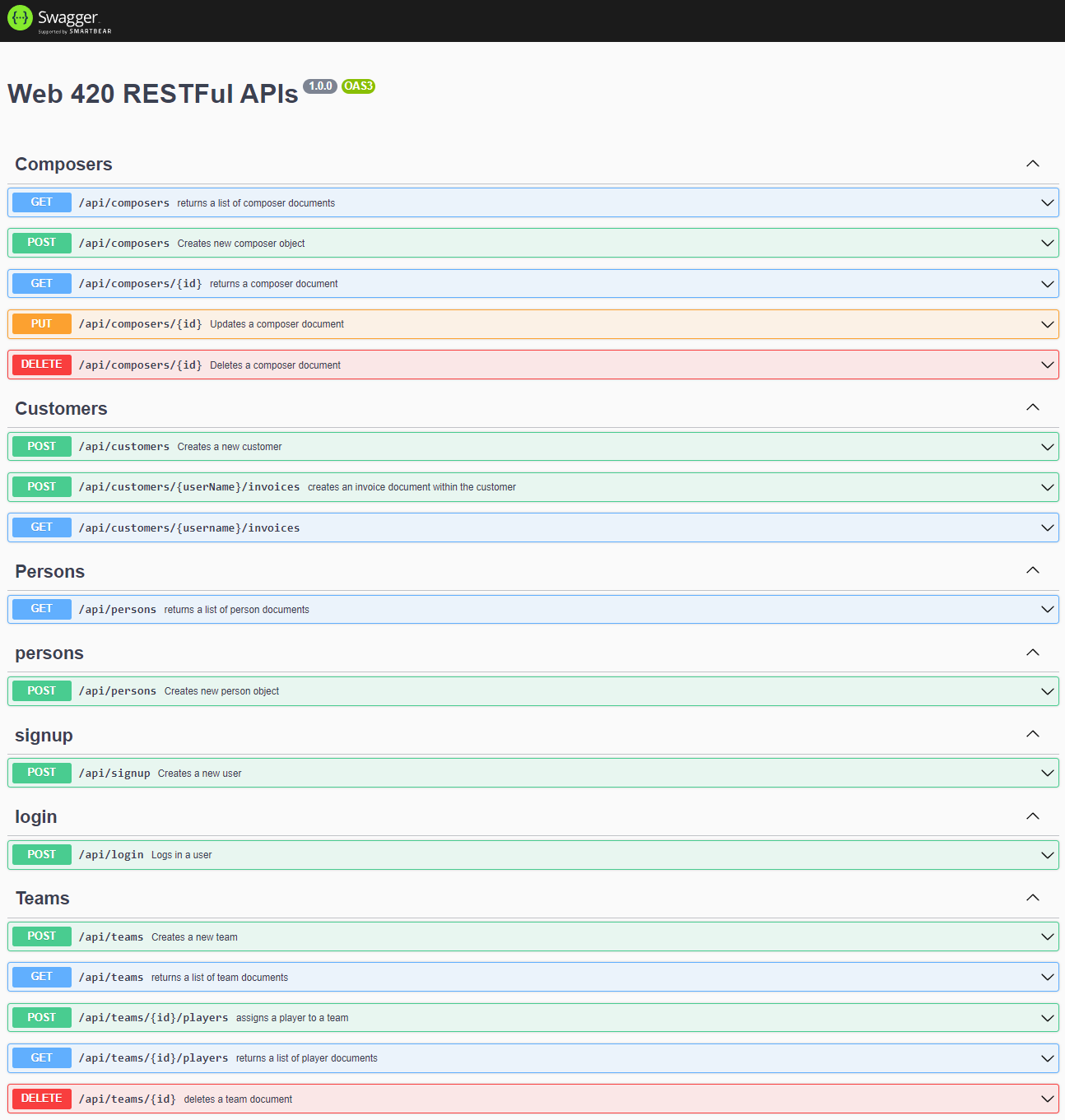Click GET /api/customers/{username}/invoices path
Image resolution: width=1065 pixels, height=1120 pixels.
189,528
